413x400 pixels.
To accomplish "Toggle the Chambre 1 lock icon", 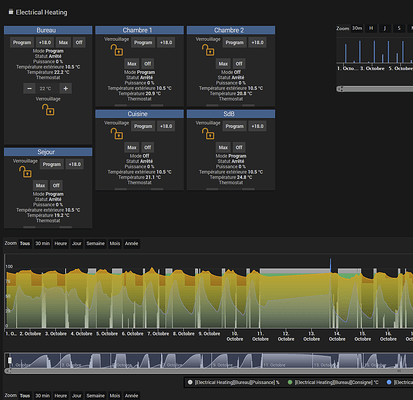I will tap(117, 50).
